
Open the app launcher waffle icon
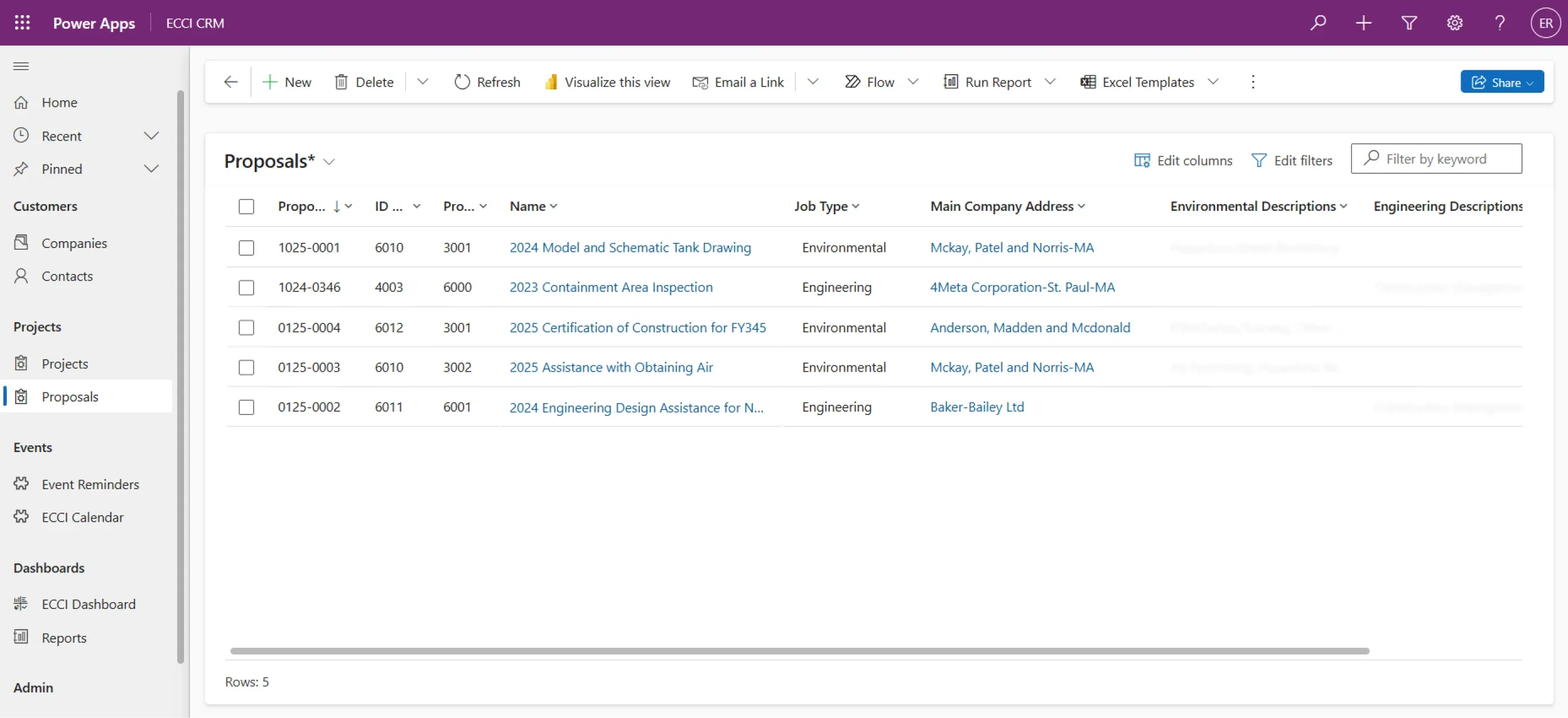(x=22, y=22)
